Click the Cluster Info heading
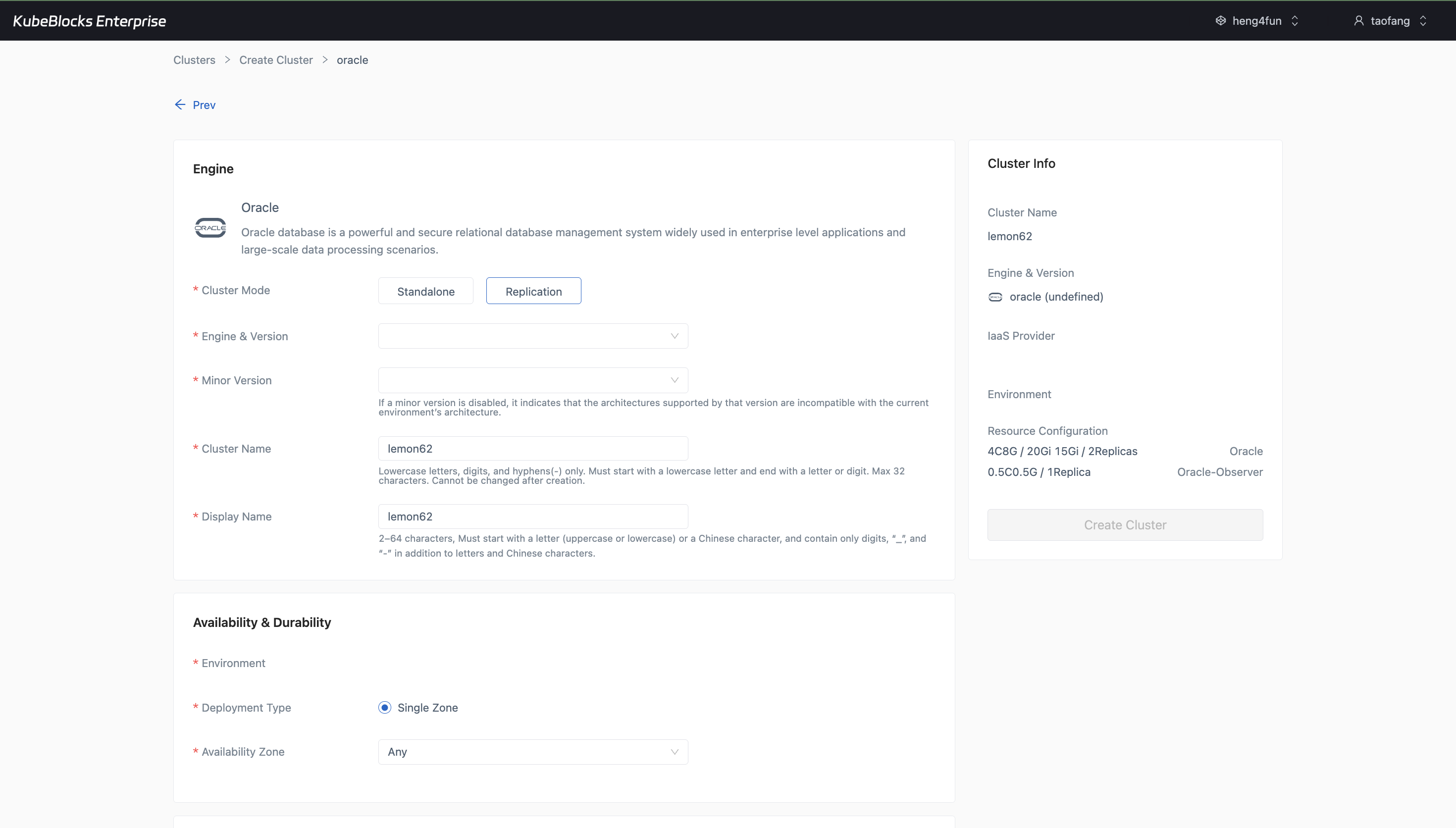This screenshot has width=1456, height=828. tap(1022, 164)
